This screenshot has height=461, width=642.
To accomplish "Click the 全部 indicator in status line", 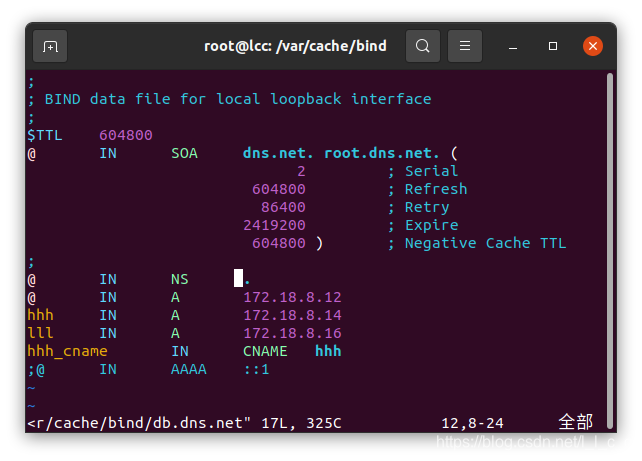I will click(576, 422).
